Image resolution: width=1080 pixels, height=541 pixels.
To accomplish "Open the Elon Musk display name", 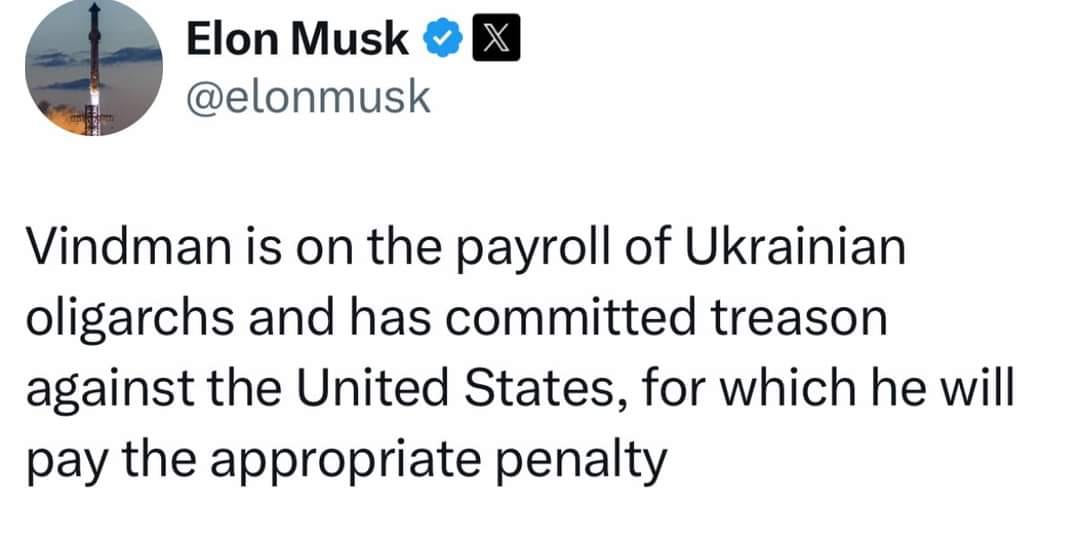I will [298, 40].
